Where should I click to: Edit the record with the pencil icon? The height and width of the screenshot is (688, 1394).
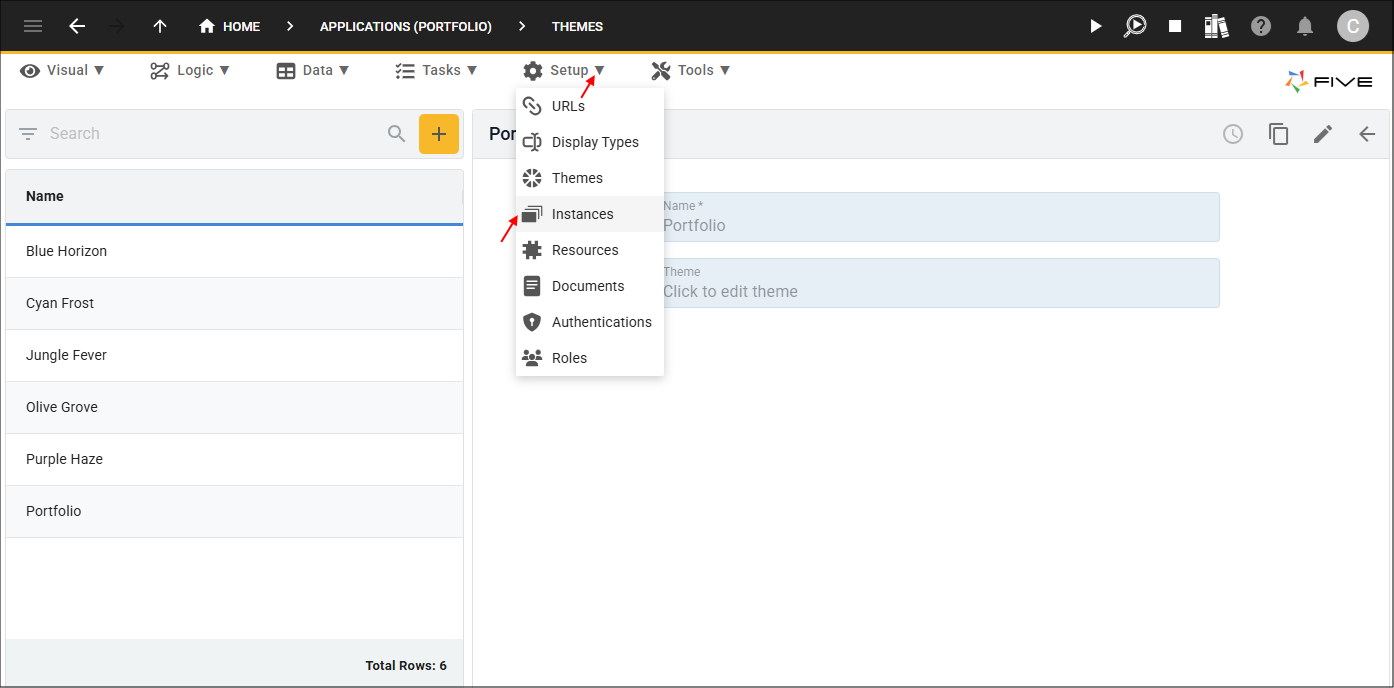[1323, 134]
